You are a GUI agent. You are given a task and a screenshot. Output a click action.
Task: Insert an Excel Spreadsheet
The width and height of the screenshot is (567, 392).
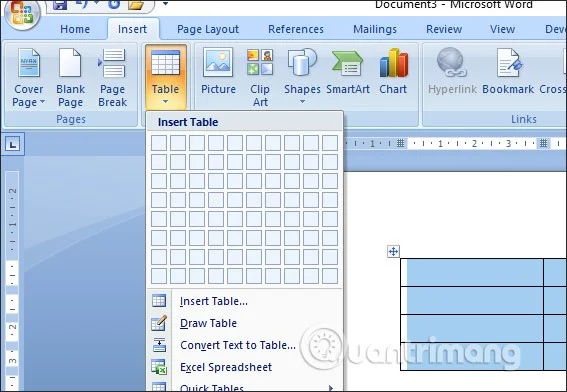226,367
